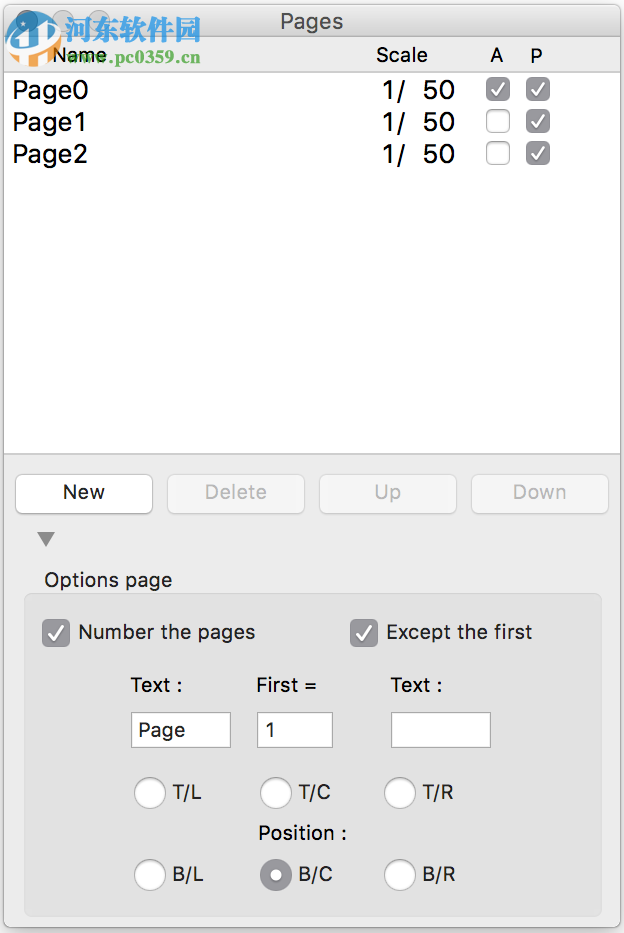
Task: Choose the T/R position option
Action: (400, 793)
